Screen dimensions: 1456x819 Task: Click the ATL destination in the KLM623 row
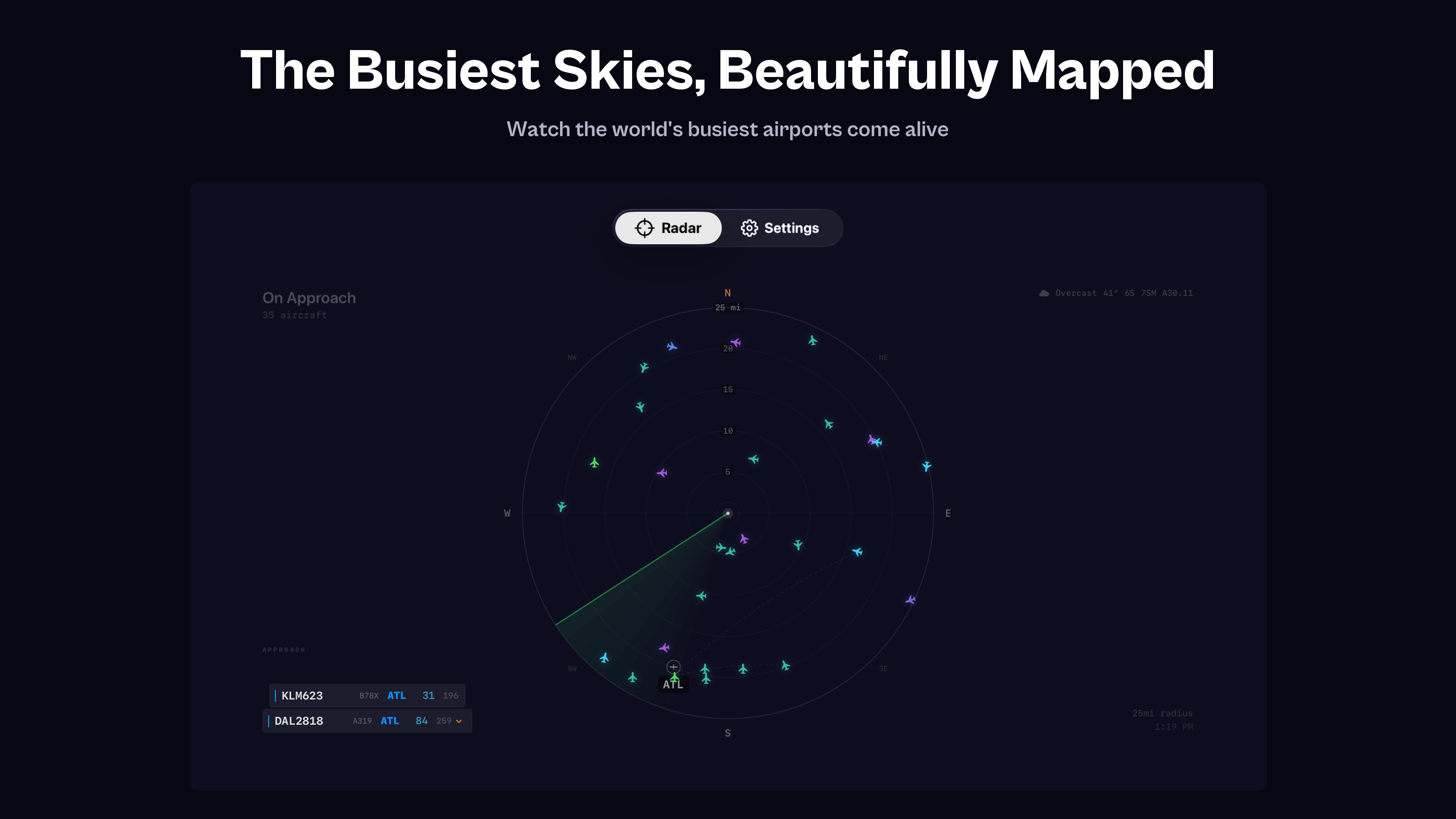point(396,696)
